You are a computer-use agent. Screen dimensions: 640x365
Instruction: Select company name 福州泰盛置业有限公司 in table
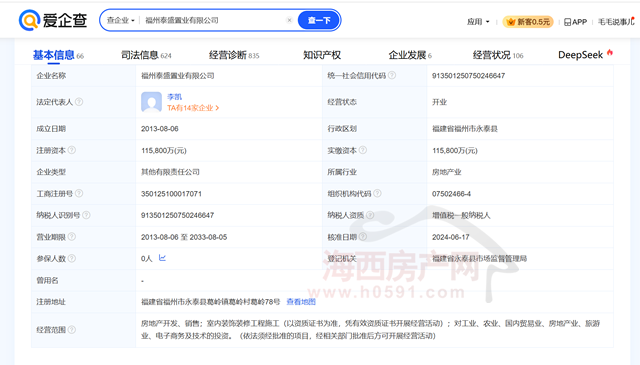178,76
